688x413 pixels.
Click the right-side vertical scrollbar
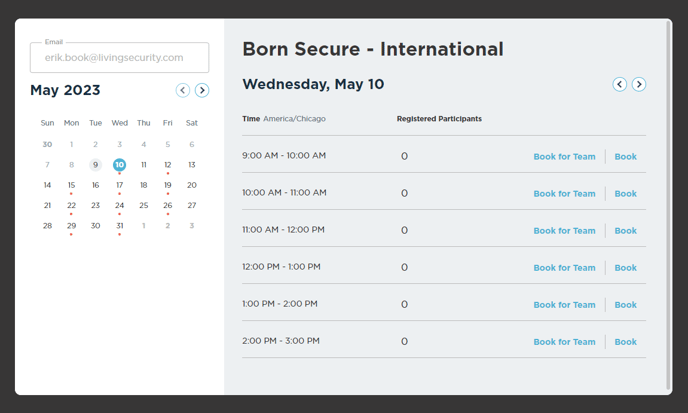pos(668,205)
